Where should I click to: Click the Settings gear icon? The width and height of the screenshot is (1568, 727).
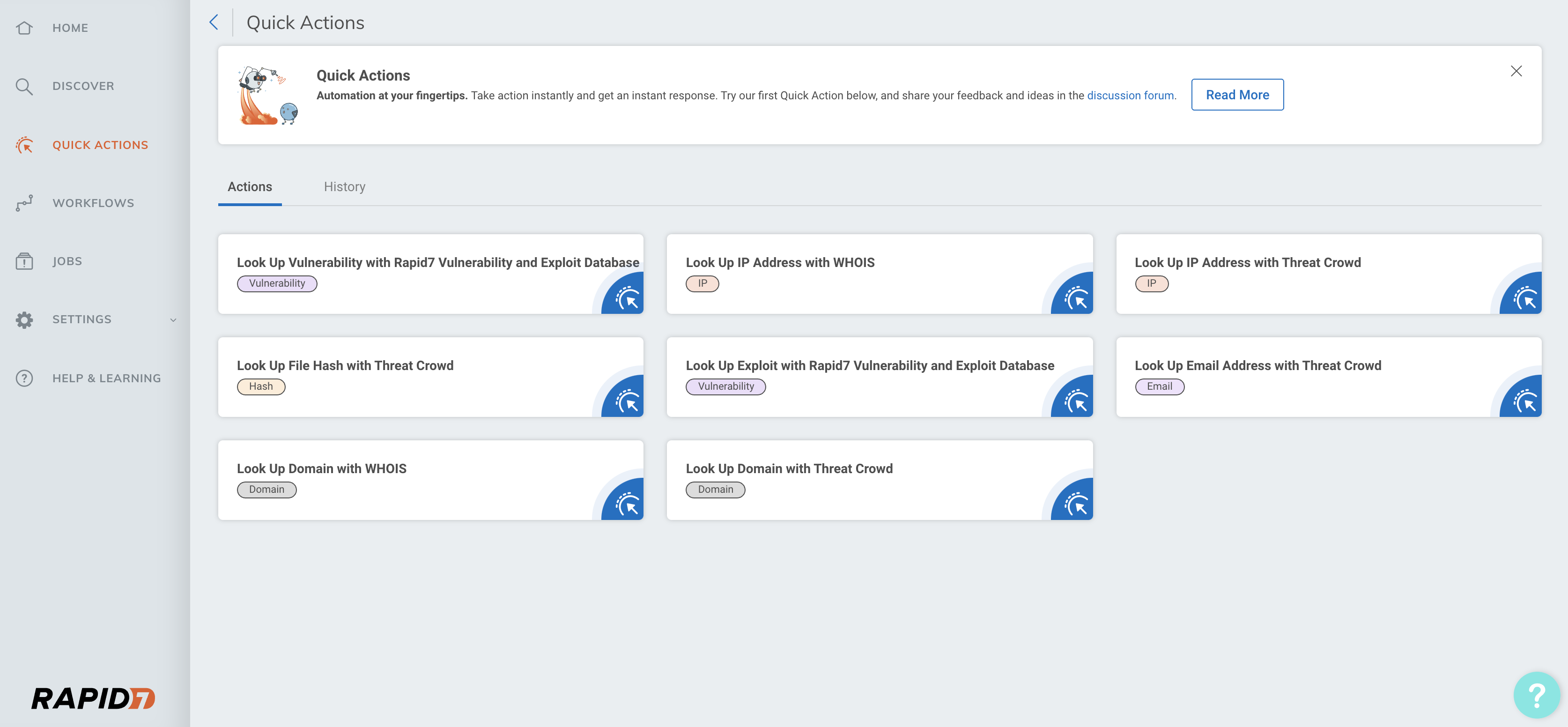[x=24, y=319]
